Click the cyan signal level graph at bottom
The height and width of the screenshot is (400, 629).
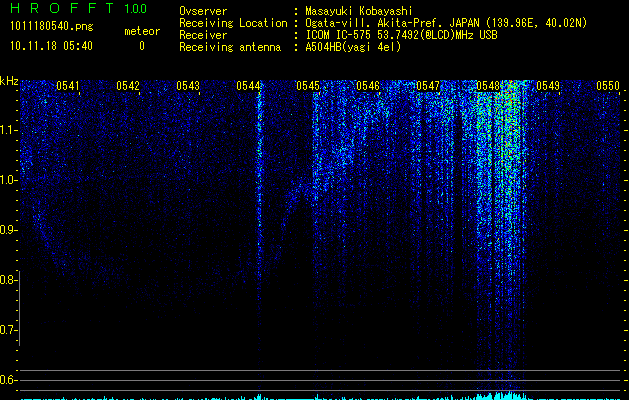click(x=321, y=396)
